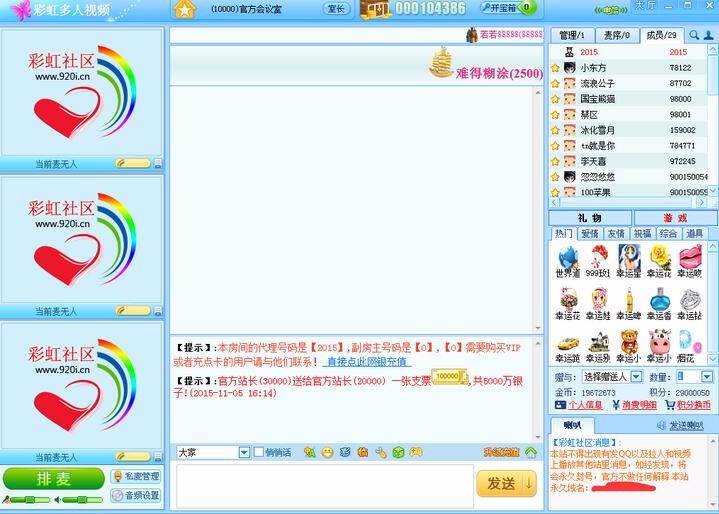
Task: Open the 大家 recipient dropdown
Action: (x=244, y=453)
